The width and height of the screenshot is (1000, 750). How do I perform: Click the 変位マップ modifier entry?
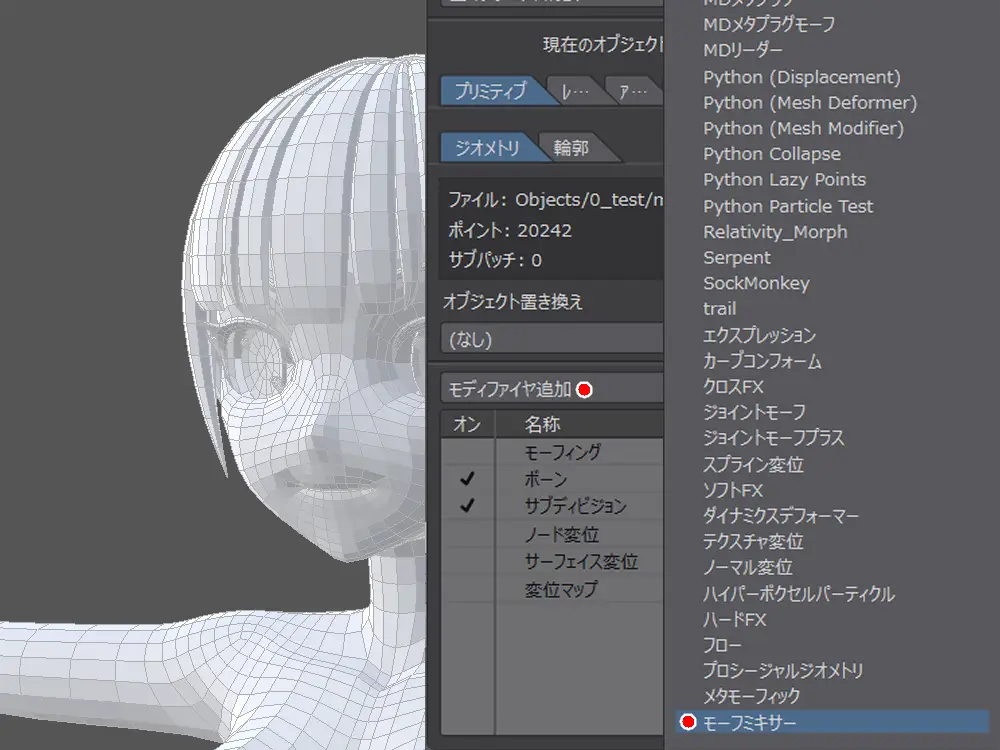(561, 589)
